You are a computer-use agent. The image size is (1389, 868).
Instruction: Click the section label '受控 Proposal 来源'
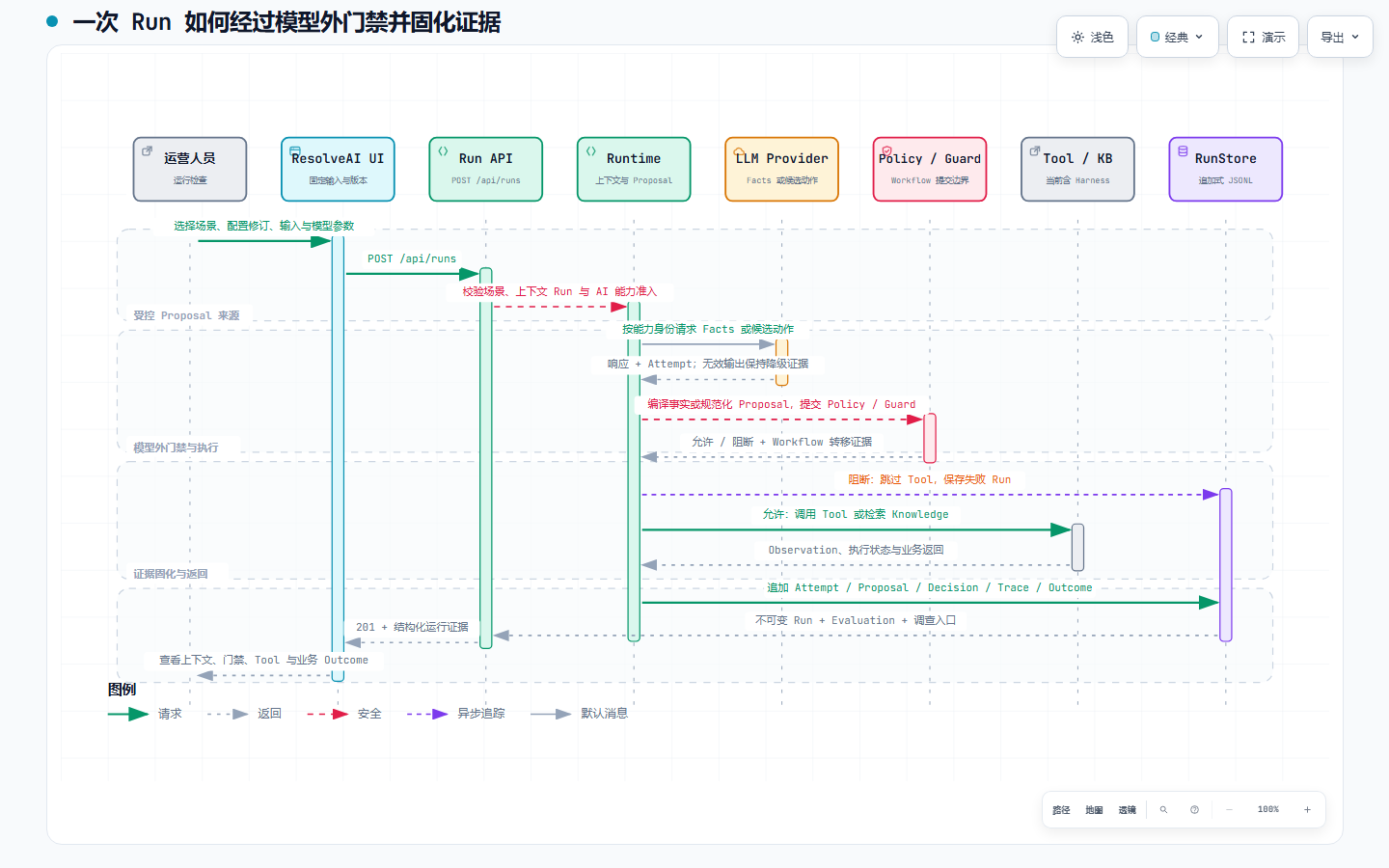point(186,315)
